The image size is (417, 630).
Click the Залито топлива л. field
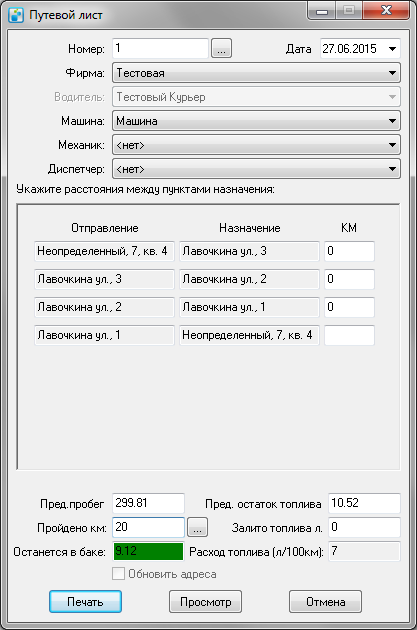coord(364,527)
